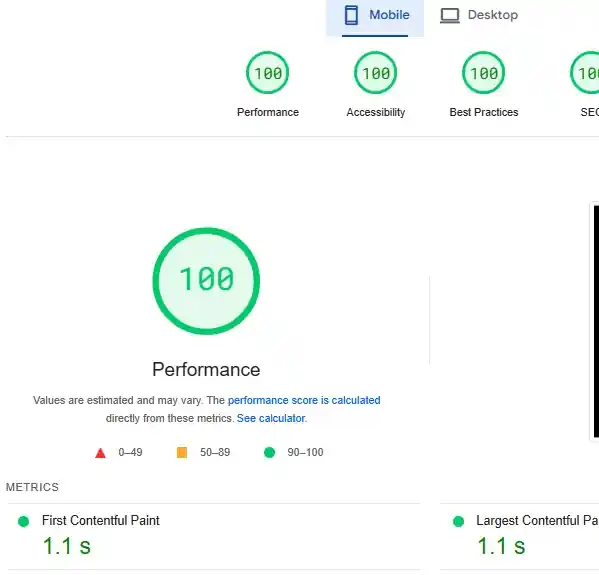
Task: Open the Accessibility score gauge
Action: click(376, 73)
